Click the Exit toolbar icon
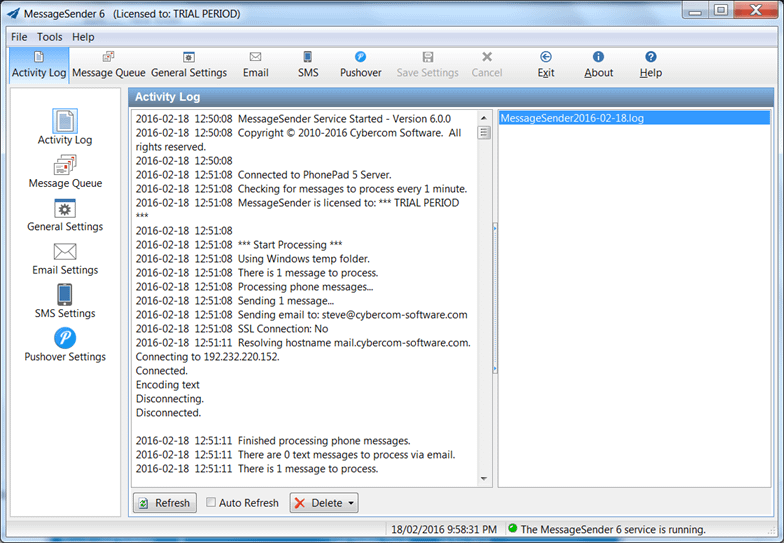This screenshot has height=543, width=784. pyautogui.click(x=546, y=57)
